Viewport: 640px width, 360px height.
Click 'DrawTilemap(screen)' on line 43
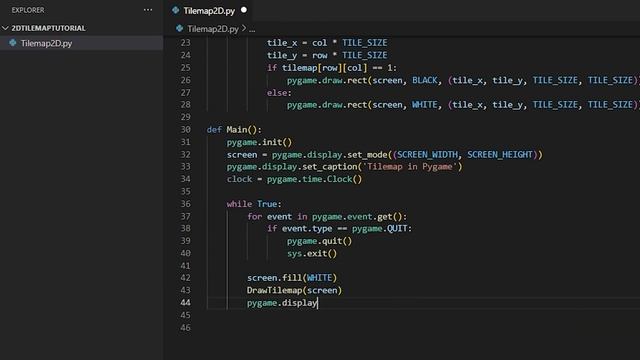pyautogui.click(x=294, y=290)
